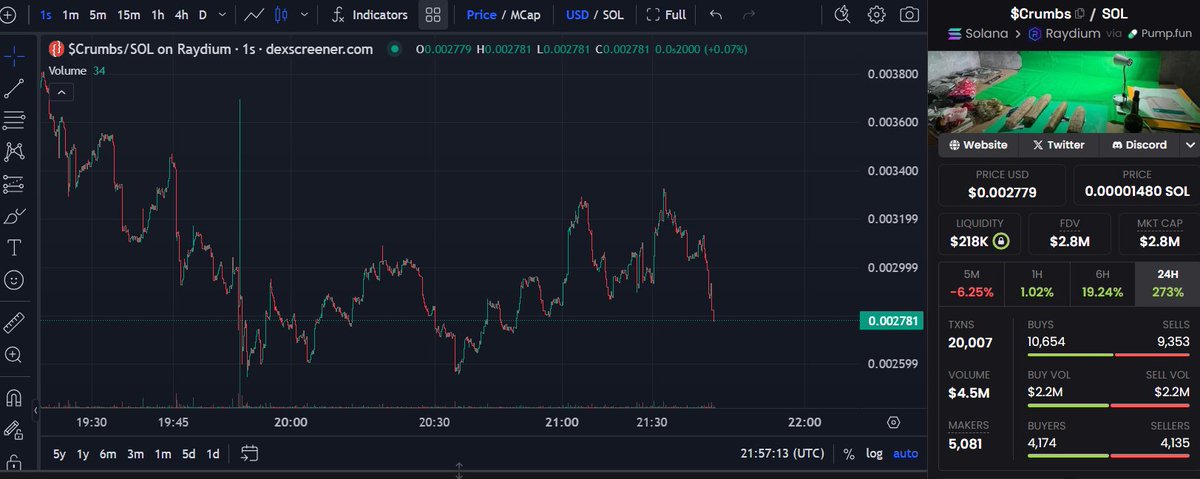Show 6H stats tab
Screen dimensions: 1200x479
[x=1102, y=283]
